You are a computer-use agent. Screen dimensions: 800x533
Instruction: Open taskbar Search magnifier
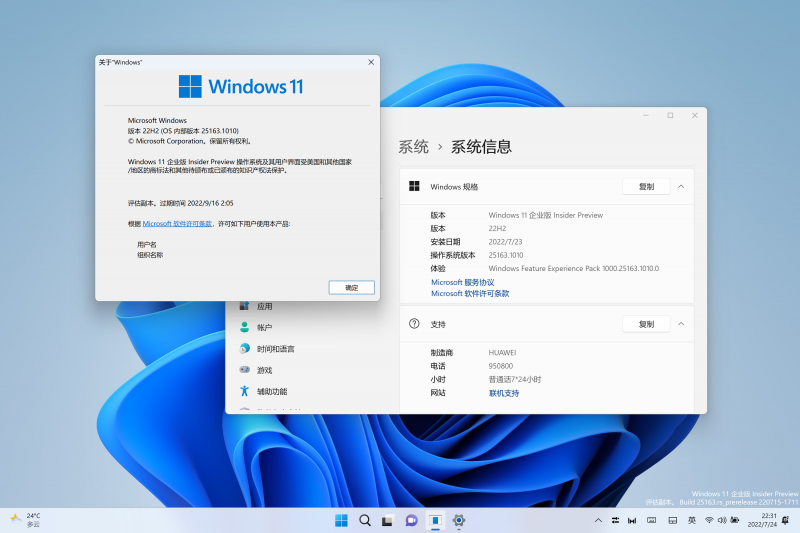(365, 520)
